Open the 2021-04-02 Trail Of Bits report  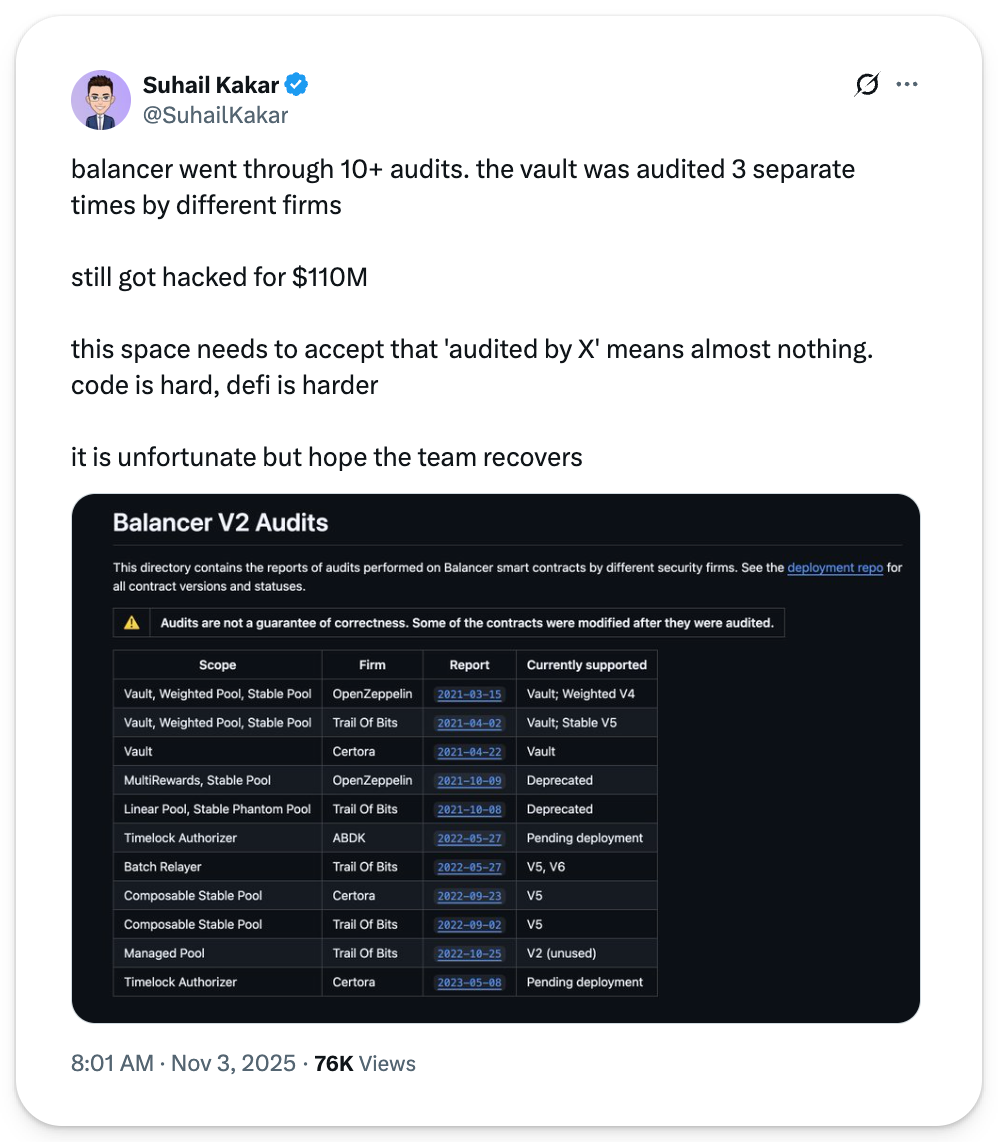[469, 723]
